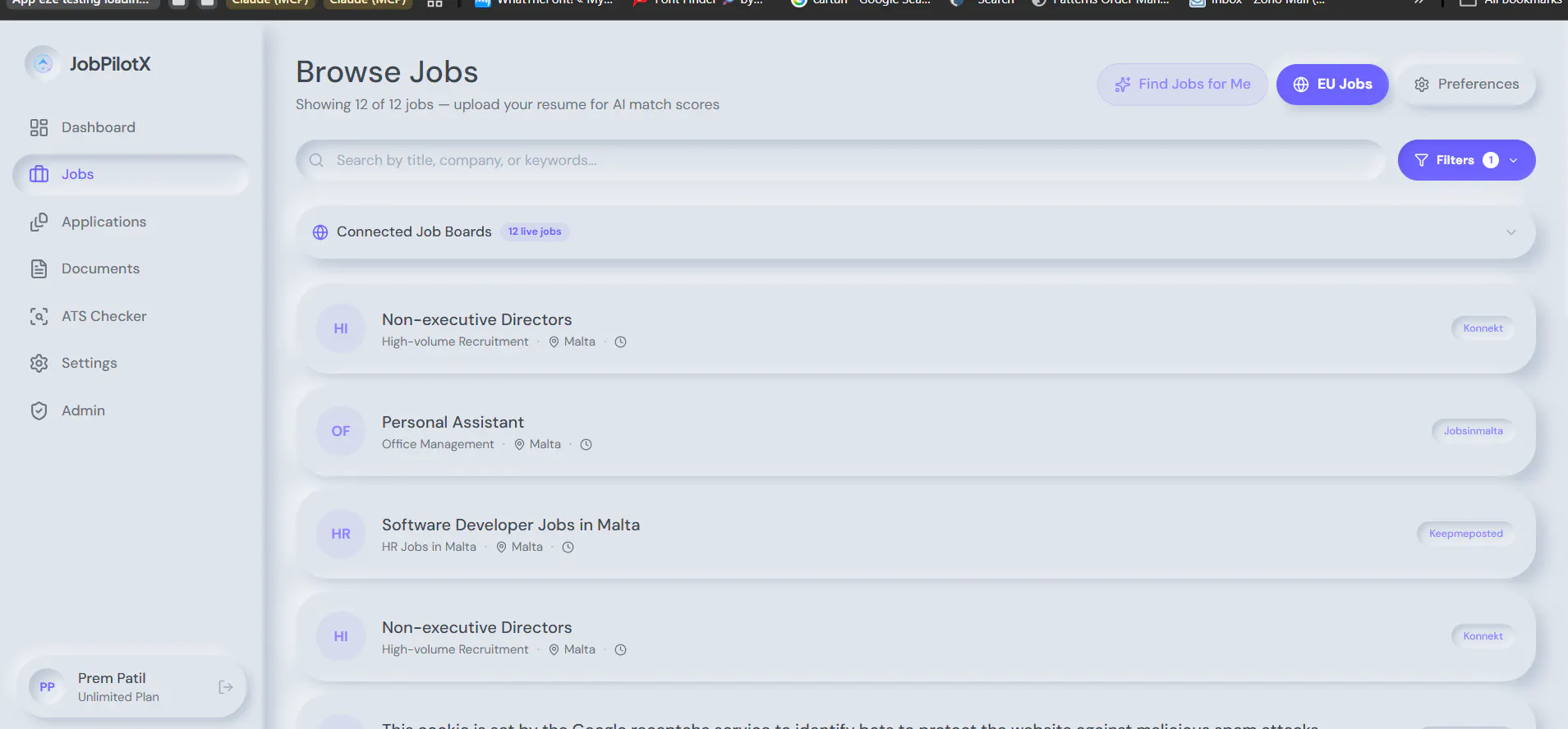Screen dimensions: 1568x729
Task: Open the Personal Assistant job listing
Action: point(915,432)
